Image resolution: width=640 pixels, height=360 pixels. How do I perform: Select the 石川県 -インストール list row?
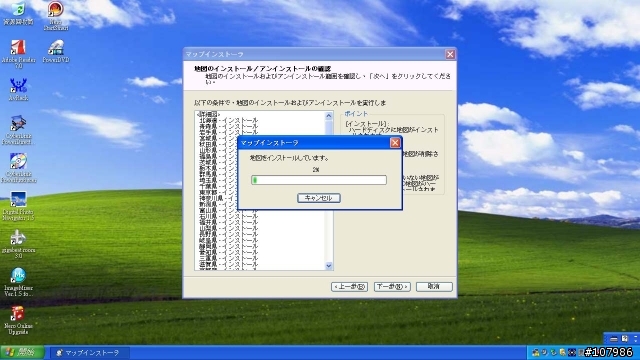[x=229, y=216]
